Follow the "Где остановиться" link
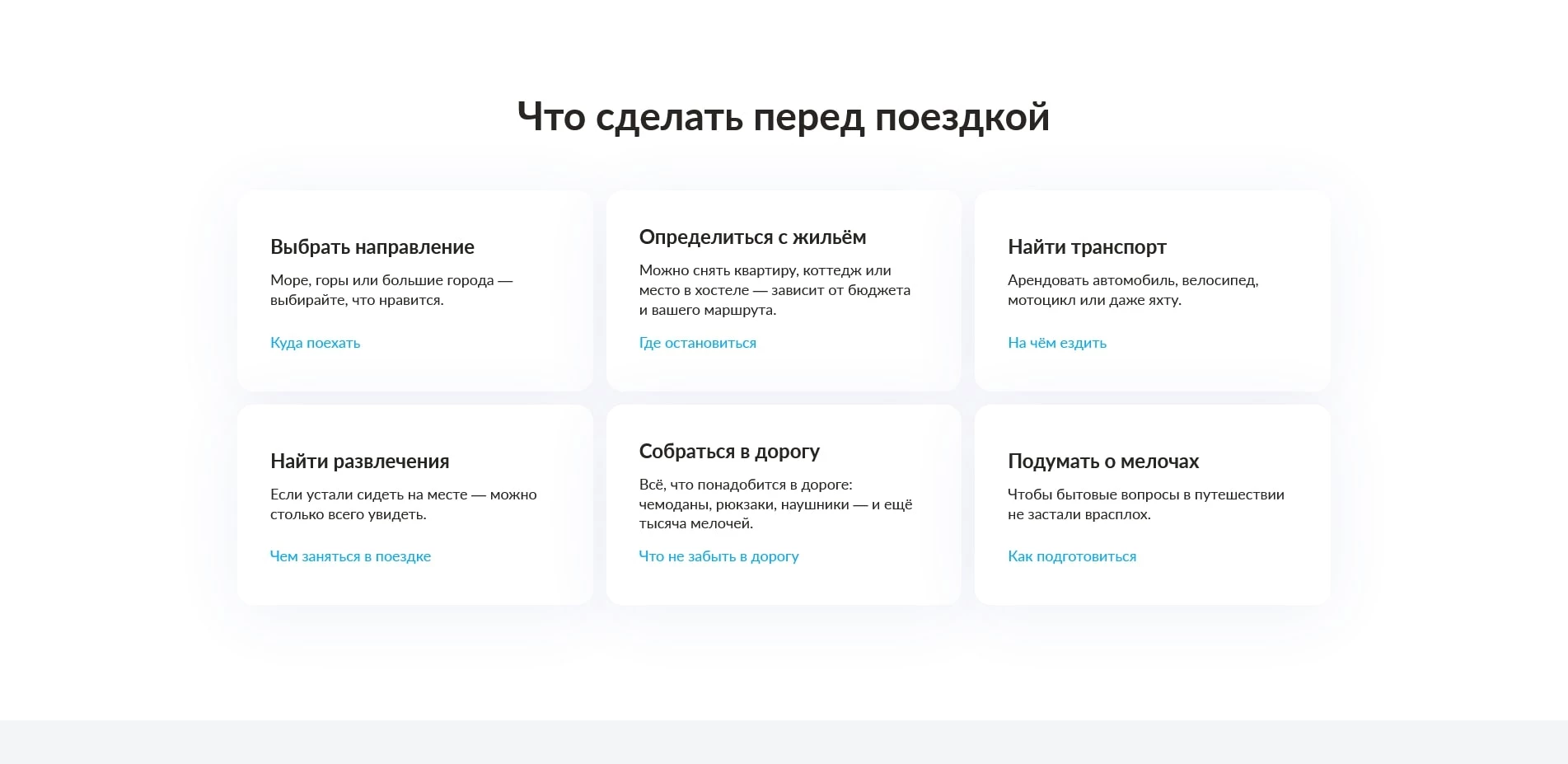1568x764 pixels. click(697, 343)
